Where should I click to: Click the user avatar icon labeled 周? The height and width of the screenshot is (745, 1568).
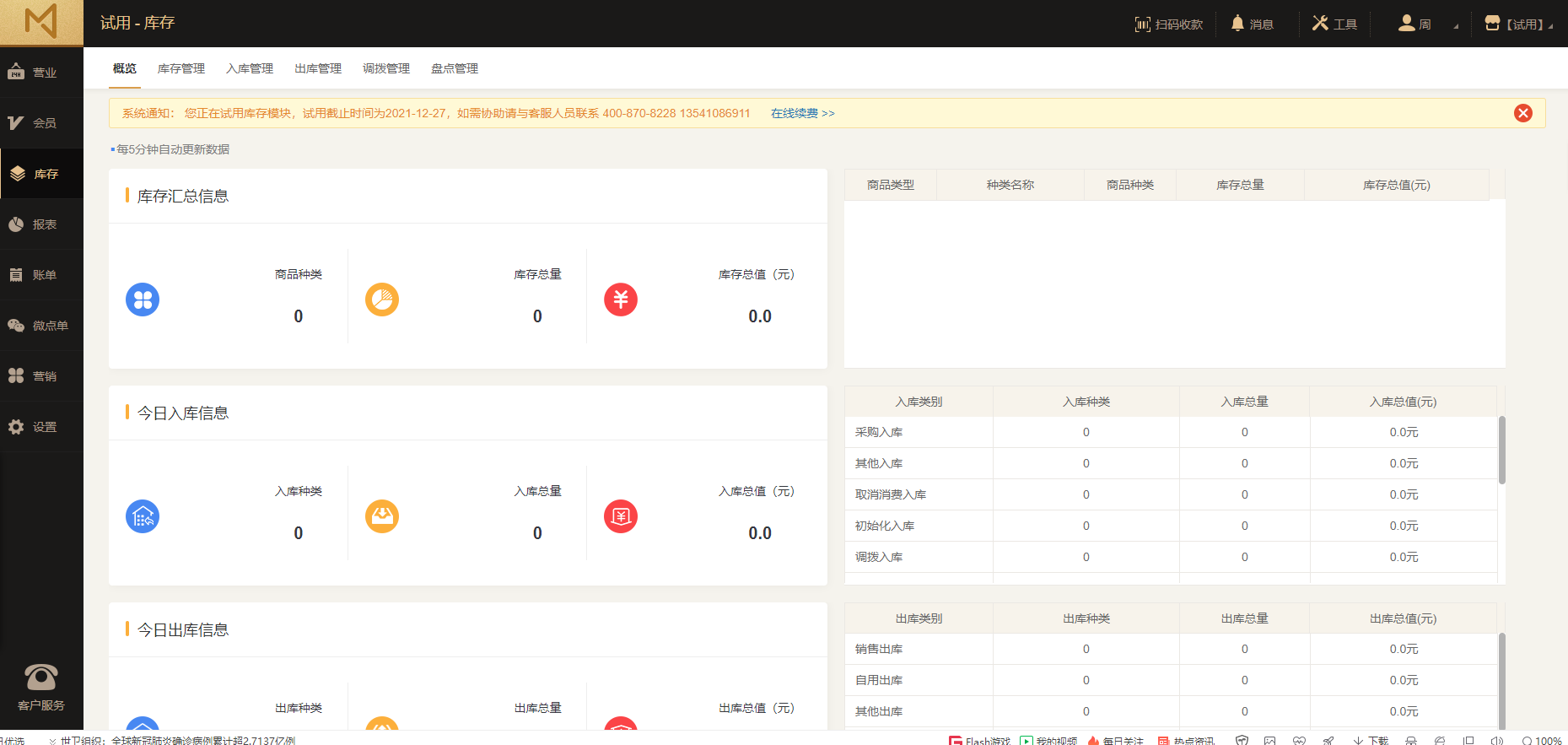click(1406, 23)
